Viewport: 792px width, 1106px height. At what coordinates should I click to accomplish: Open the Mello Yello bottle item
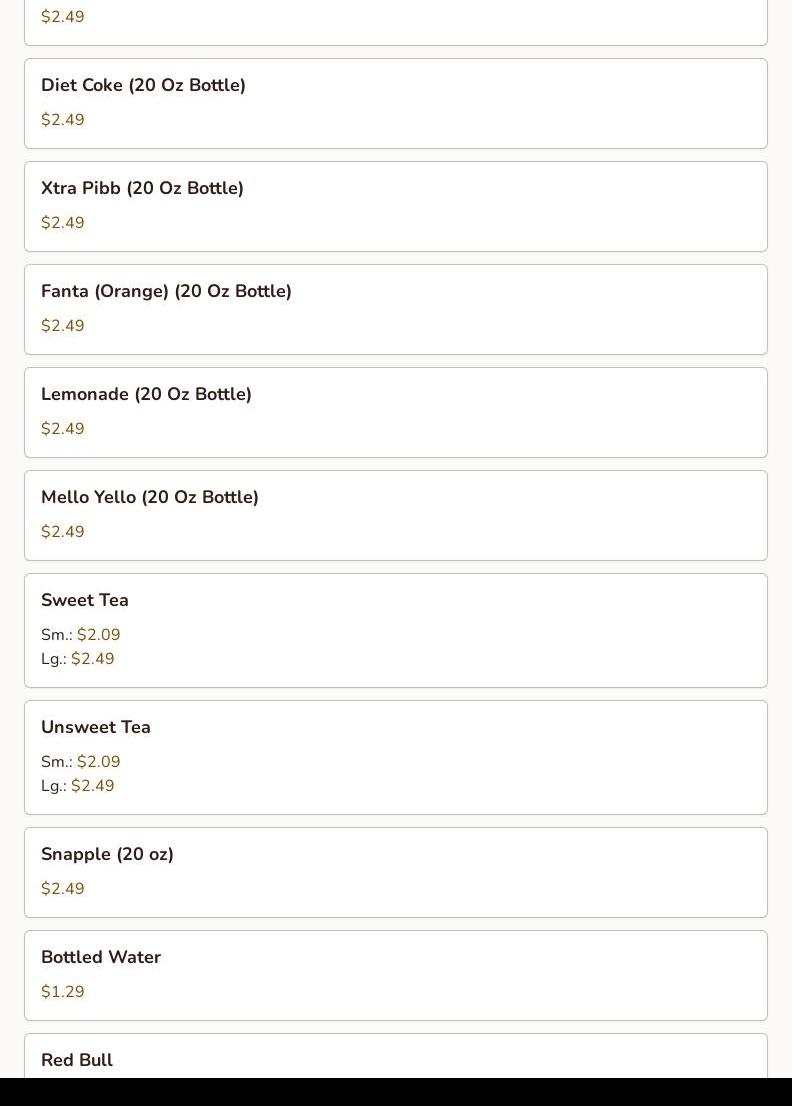(x=150, y=498)
